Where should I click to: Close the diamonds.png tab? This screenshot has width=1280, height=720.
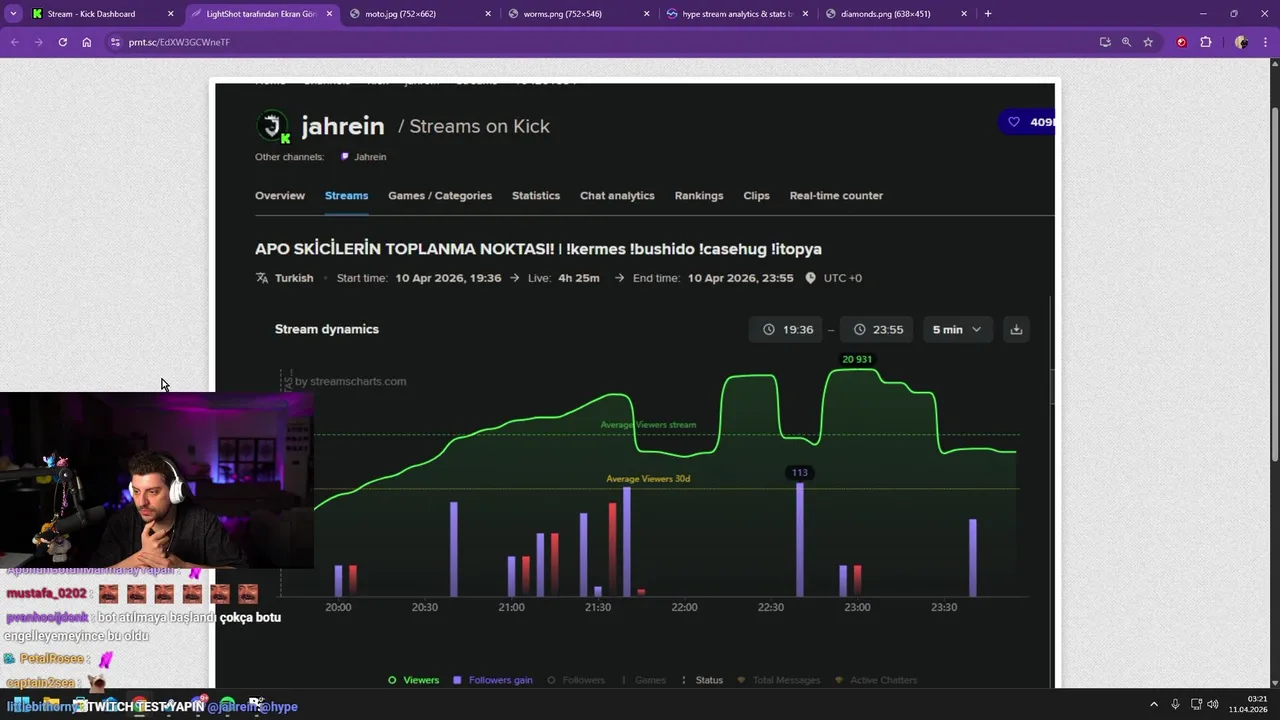pyautogui.click(x=964, y=14)
